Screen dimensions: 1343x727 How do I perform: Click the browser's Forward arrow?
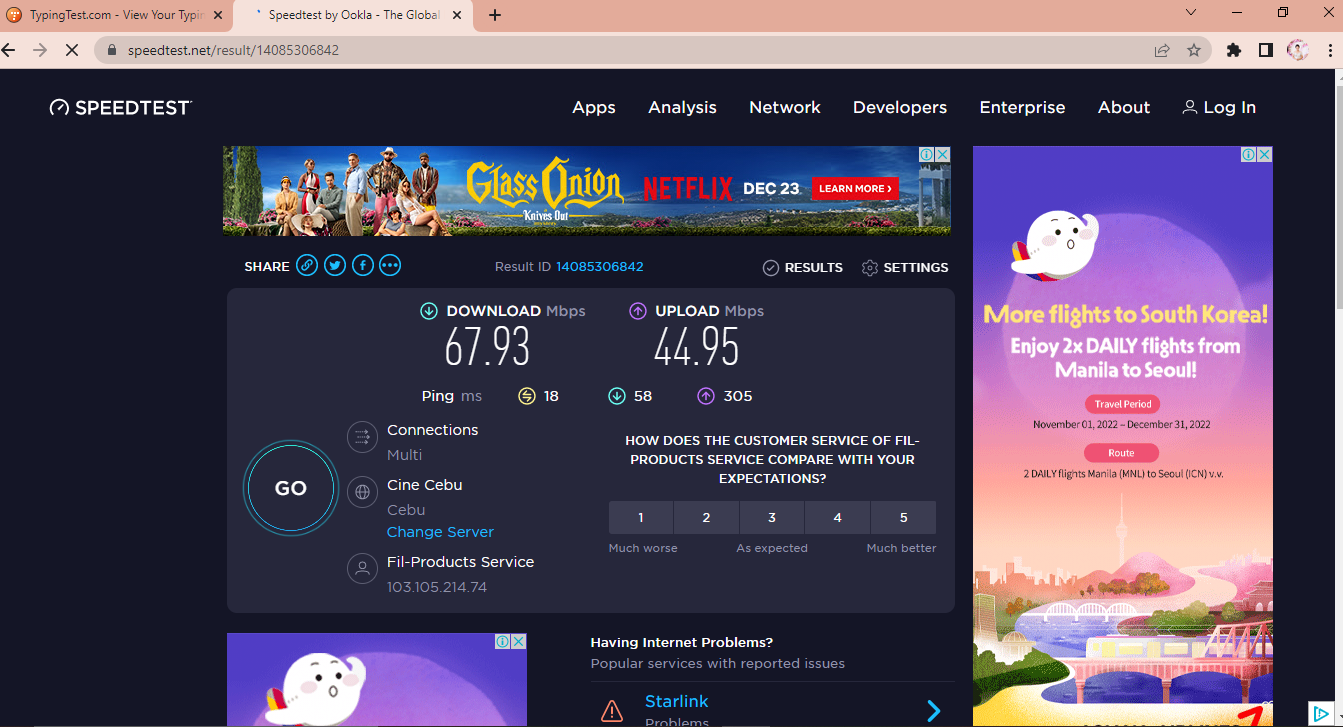point(40,50)
